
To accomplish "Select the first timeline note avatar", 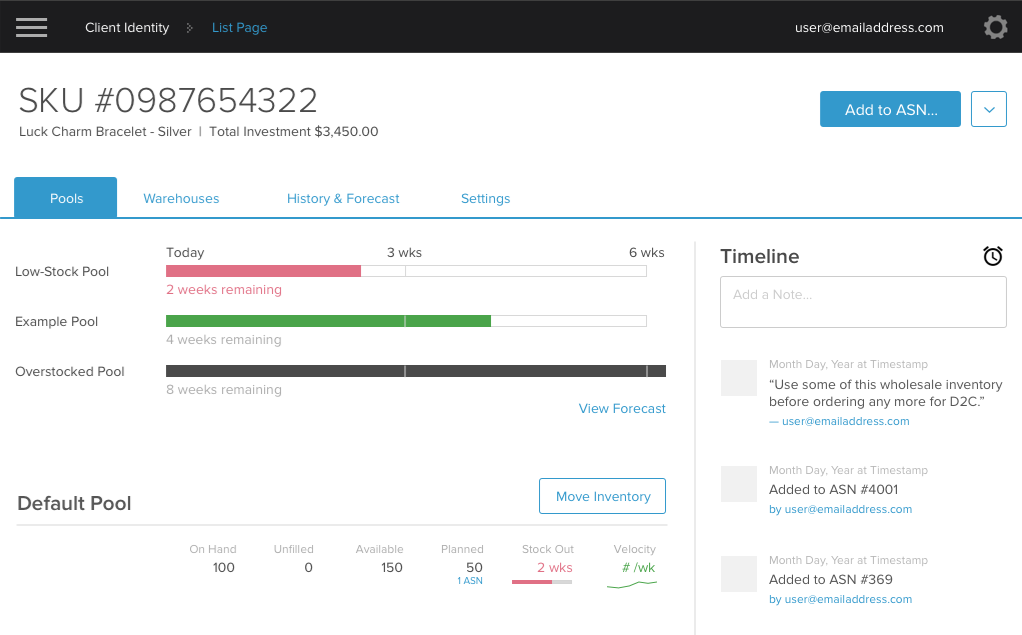I will (x=738, y=378).
